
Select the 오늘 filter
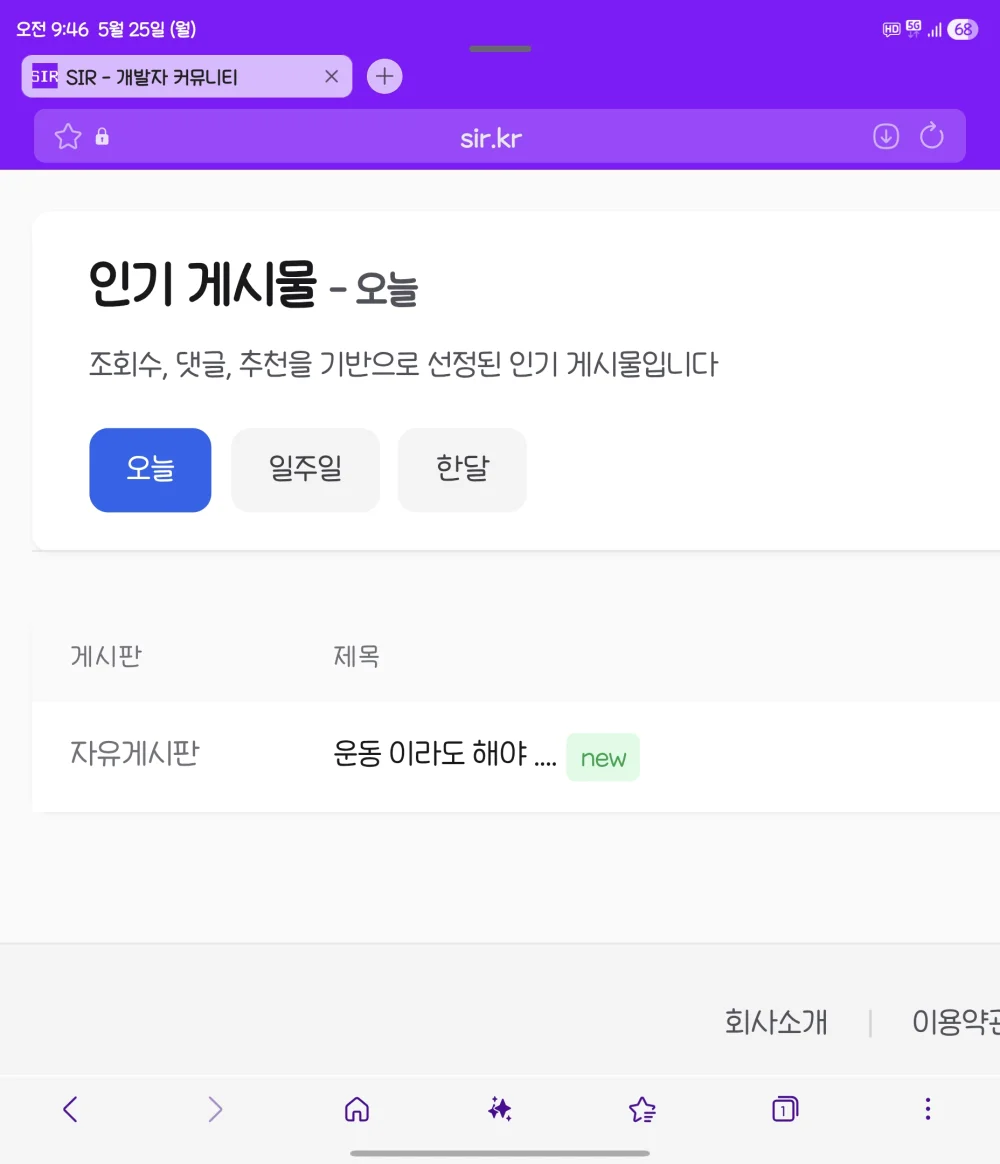tap(150, 470)
